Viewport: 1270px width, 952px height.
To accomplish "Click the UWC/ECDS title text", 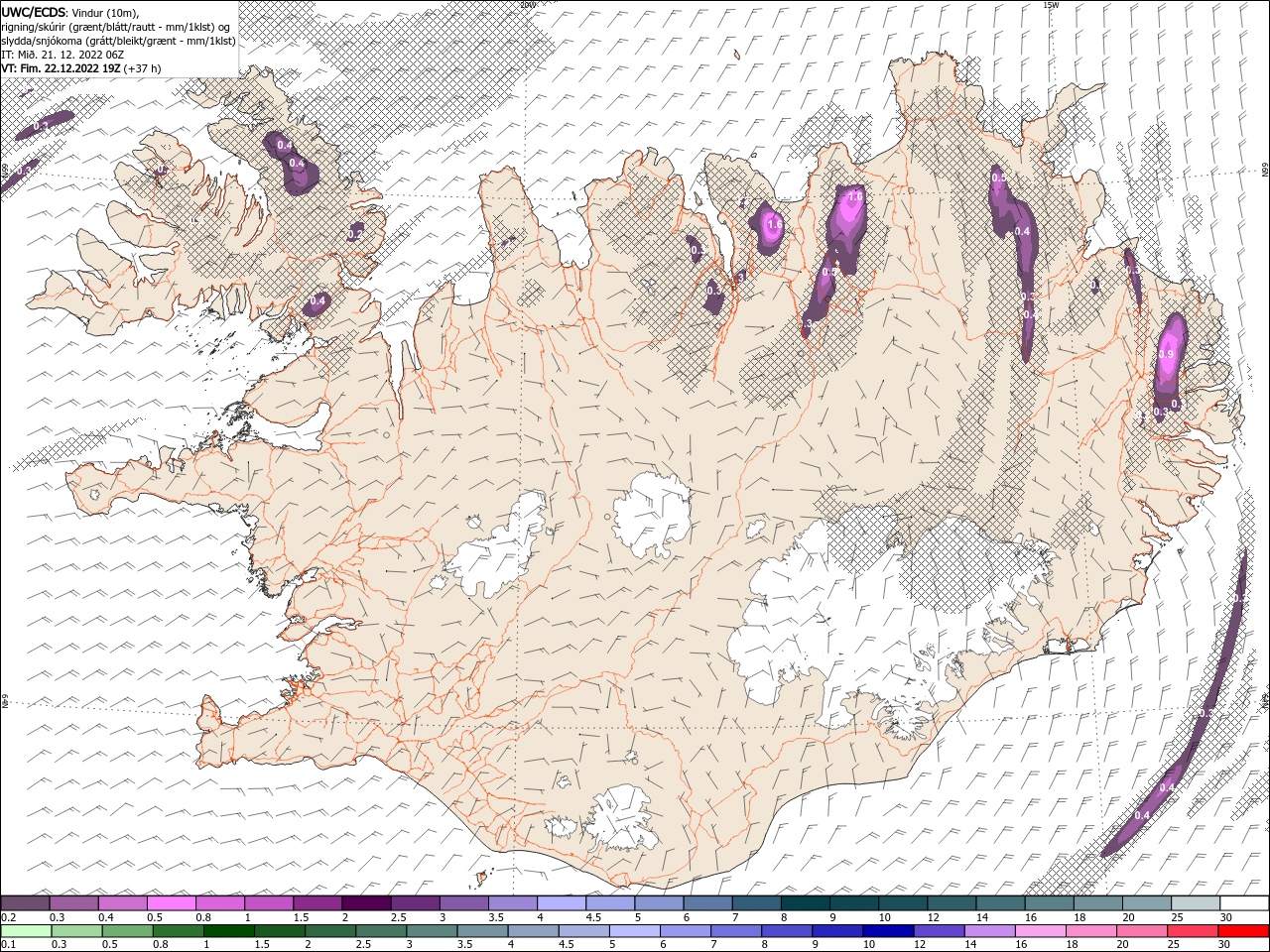I will coord(34,12).
